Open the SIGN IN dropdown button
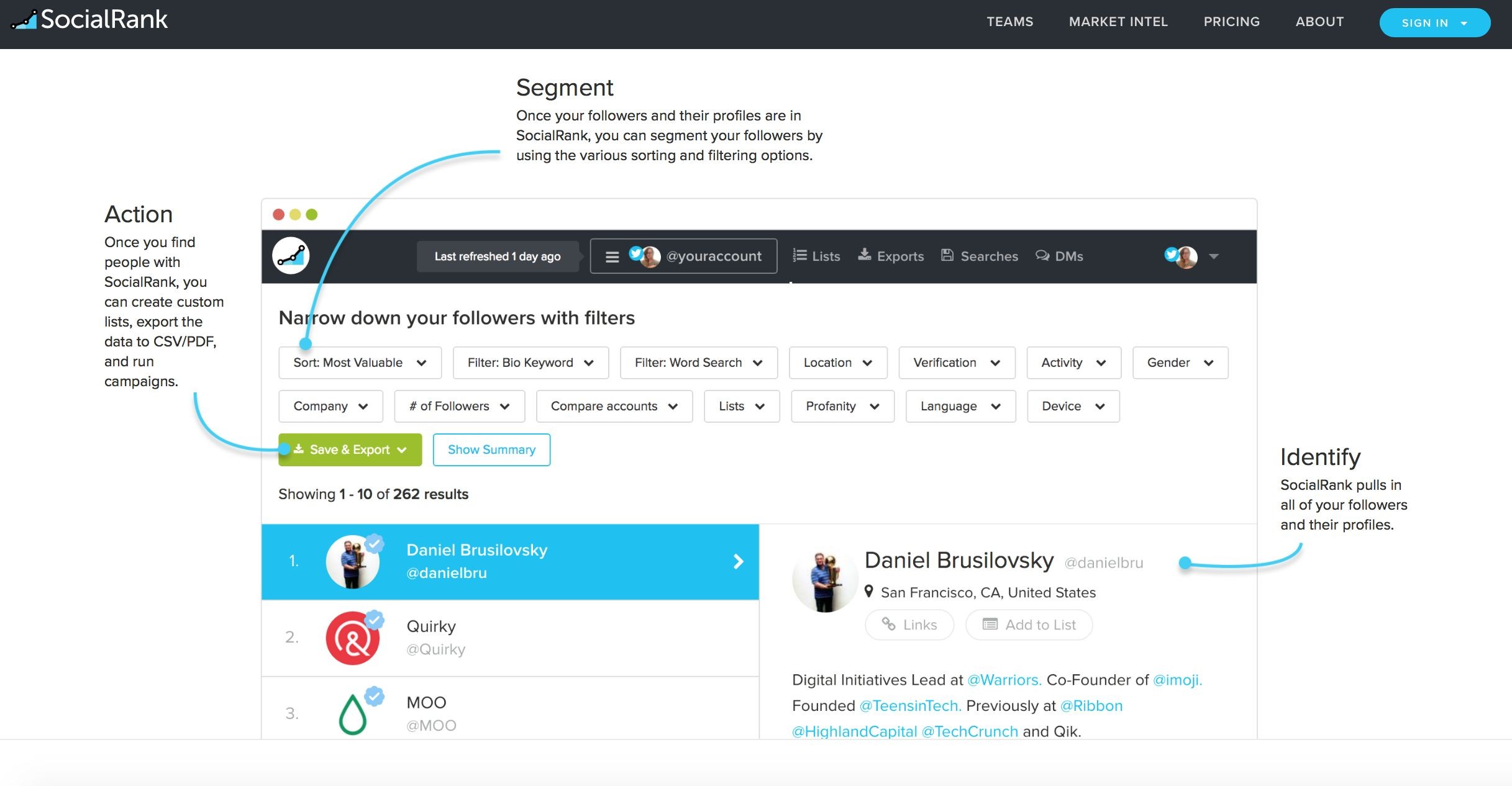This screenshot has width=1512, height=786. coord(1434,23)
